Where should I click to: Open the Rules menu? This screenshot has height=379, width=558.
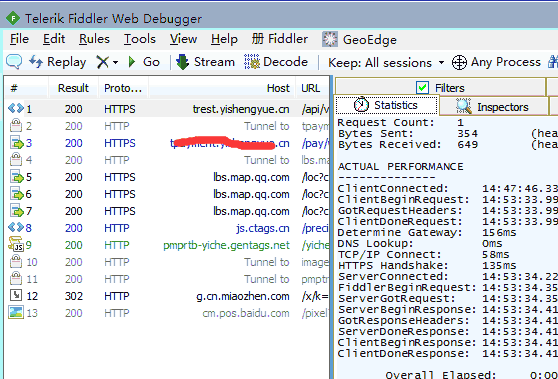coord(94,39)
